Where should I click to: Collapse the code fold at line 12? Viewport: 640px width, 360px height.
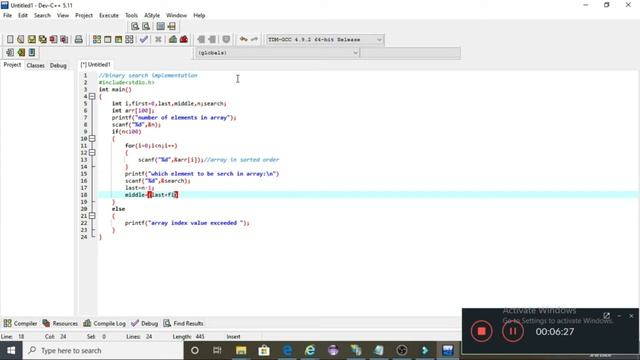[x=92, y=153]
